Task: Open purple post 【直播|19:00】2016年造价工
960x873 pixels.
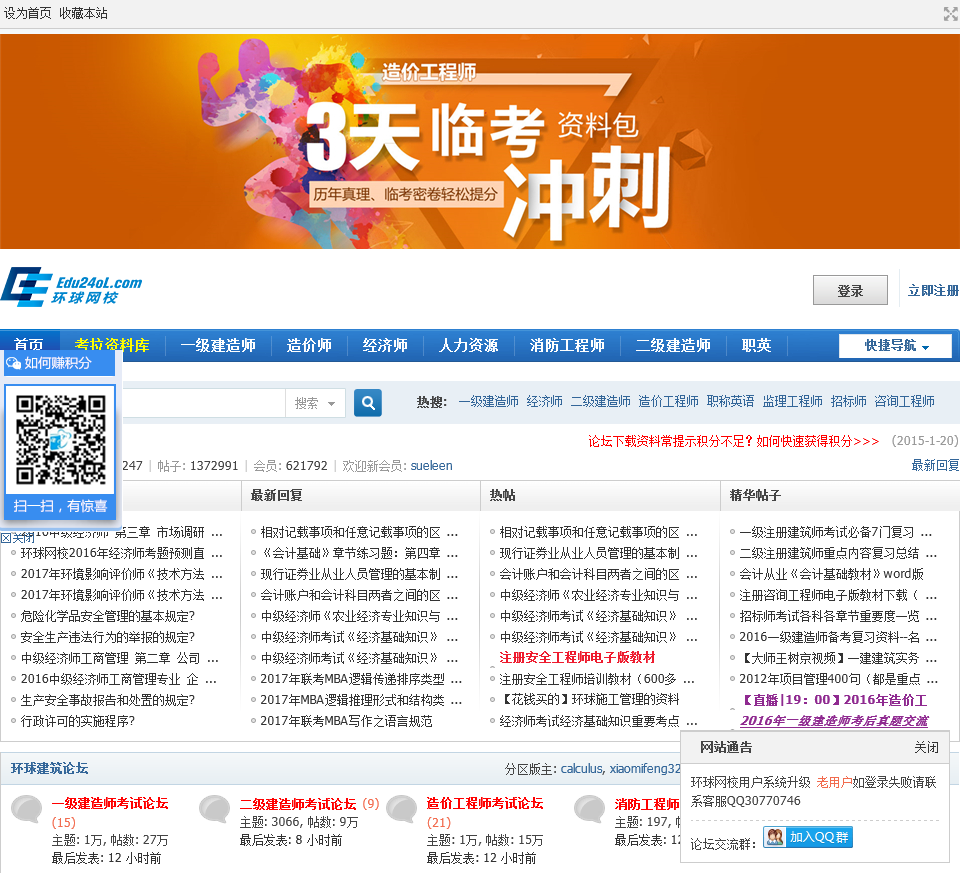Action: click(x=833, y=700)
